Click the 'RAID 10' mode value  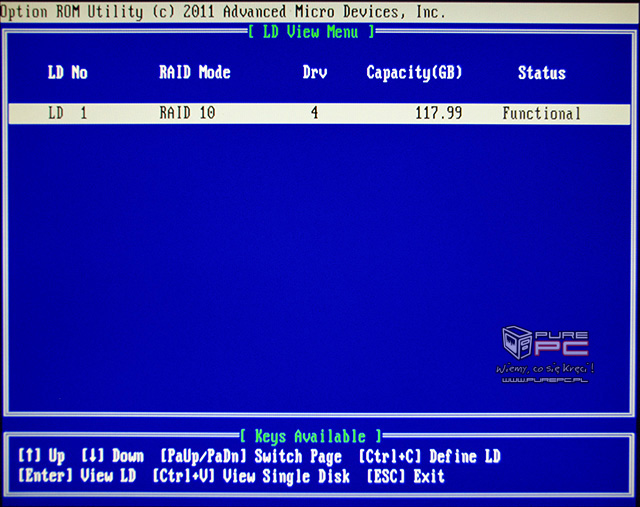point(187,113)
